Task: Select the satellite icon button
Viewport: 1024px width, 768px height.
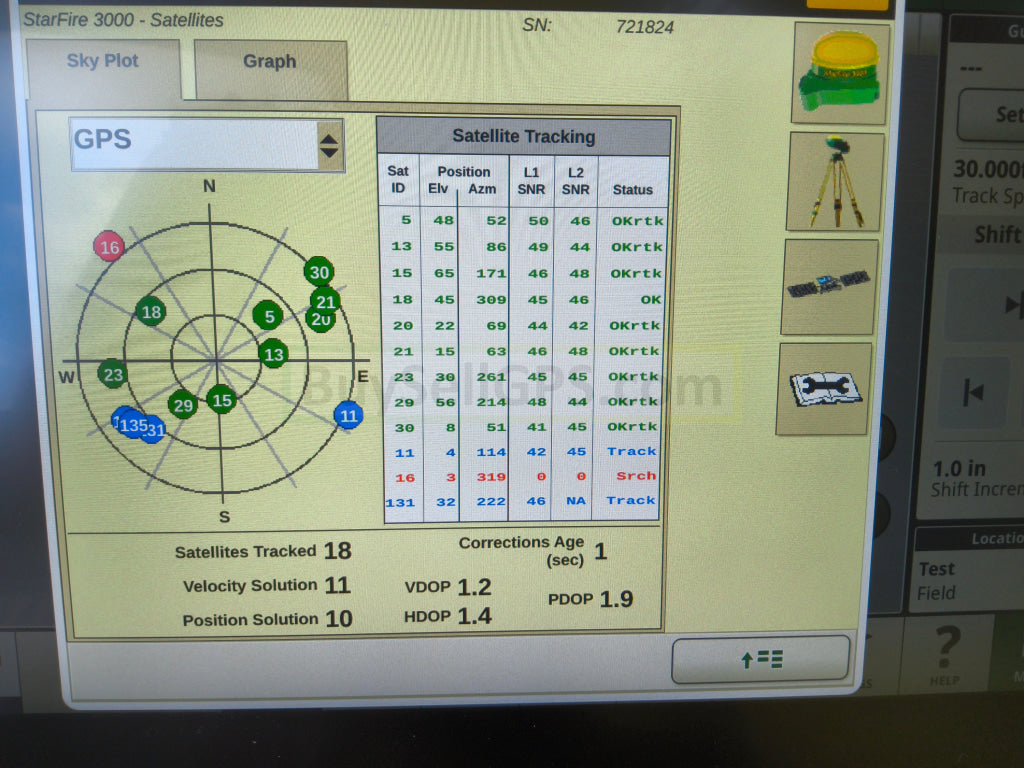Action: (x=829, y=286)
